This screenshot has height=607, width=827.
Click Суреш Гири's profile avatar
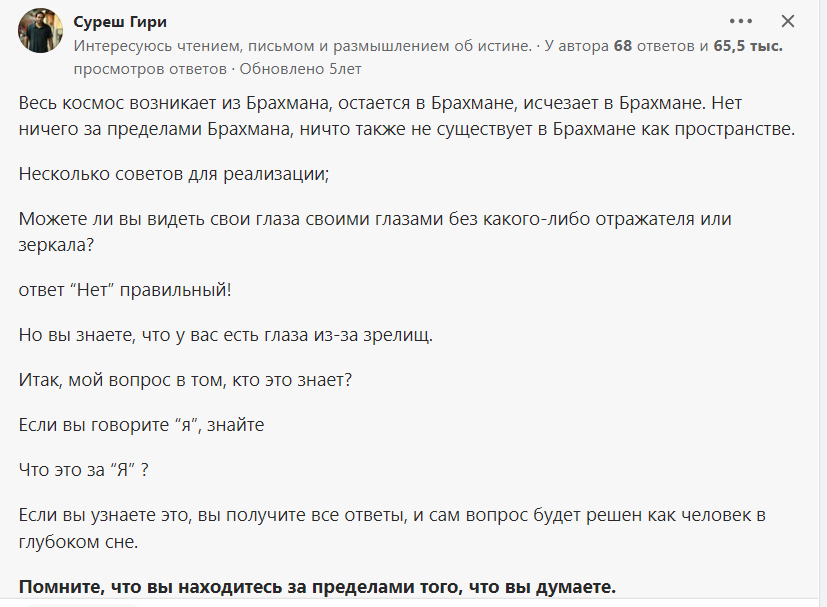point(41,31)
